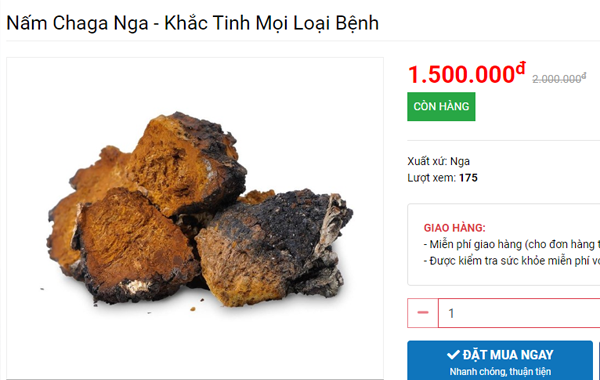Click the Xuất xứ: Nga origin text
The width and height of the screenshot is (600, 380).
[x=439, y=161]
